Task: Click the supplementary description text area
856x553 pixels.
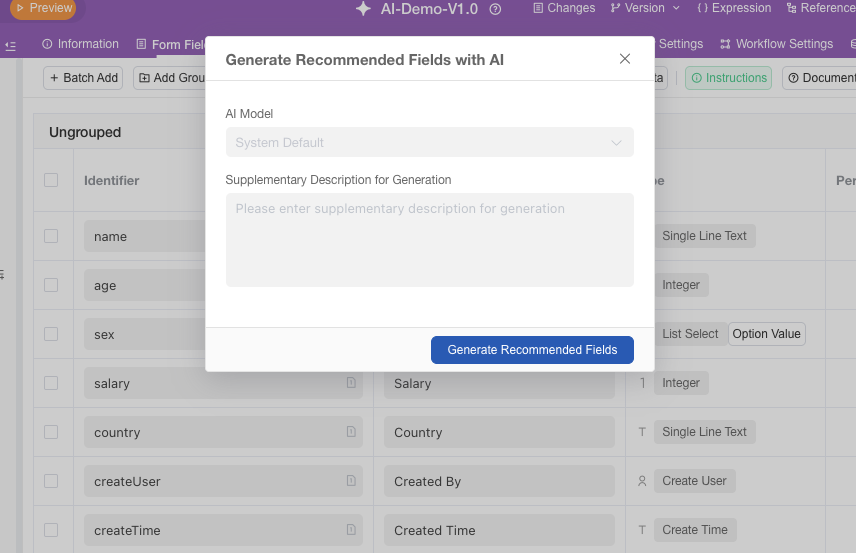Action: click(429, 240)
